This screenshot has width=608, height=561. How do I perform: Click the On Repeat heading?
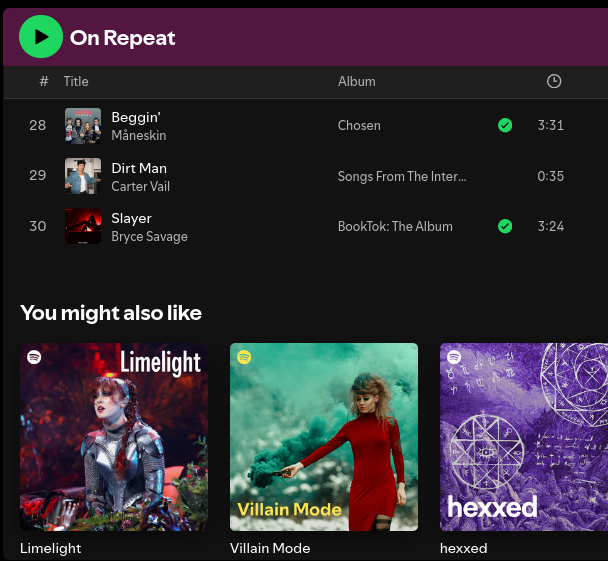(123, 38)
